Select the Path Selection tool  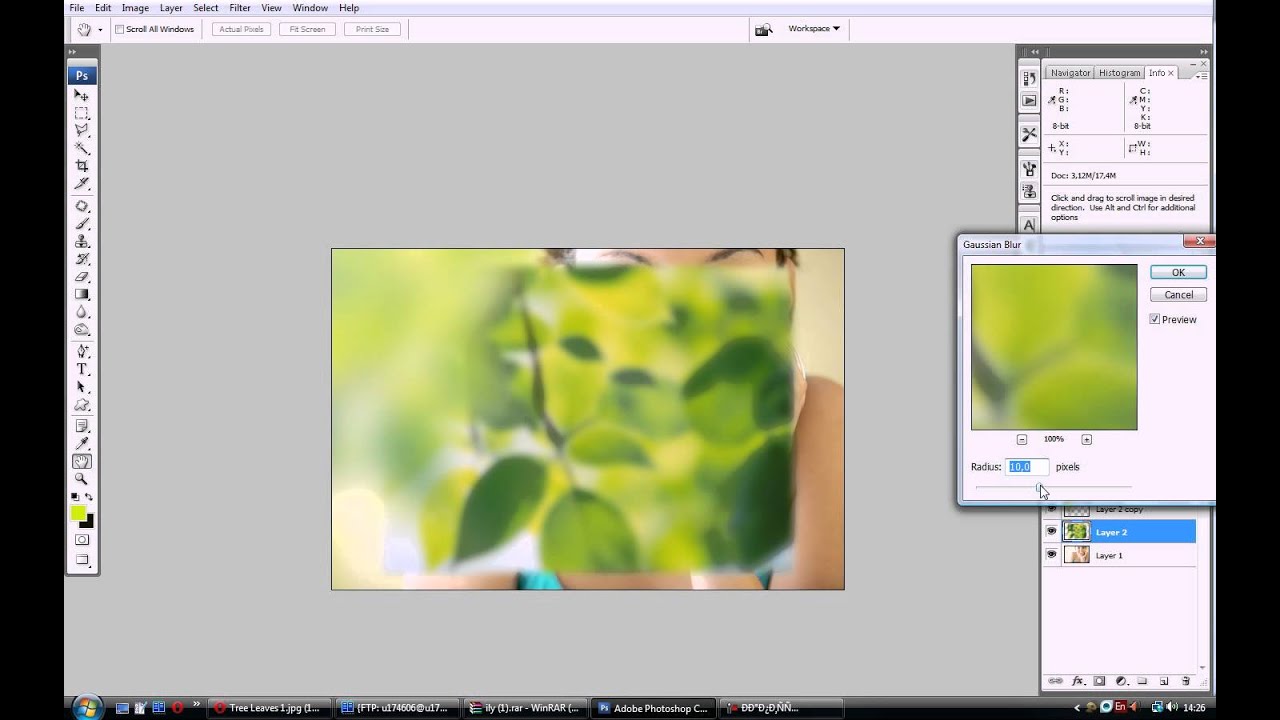pyautogui.click(x=82, y=388)
